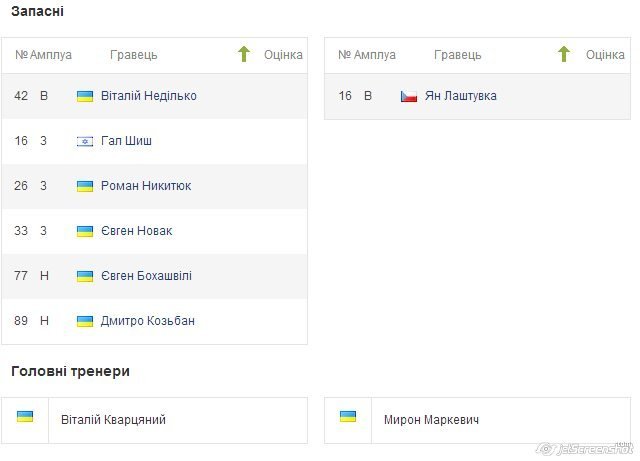
Task: Click the flag beside coach Мирон Маркевич
Action: point(348,416)
